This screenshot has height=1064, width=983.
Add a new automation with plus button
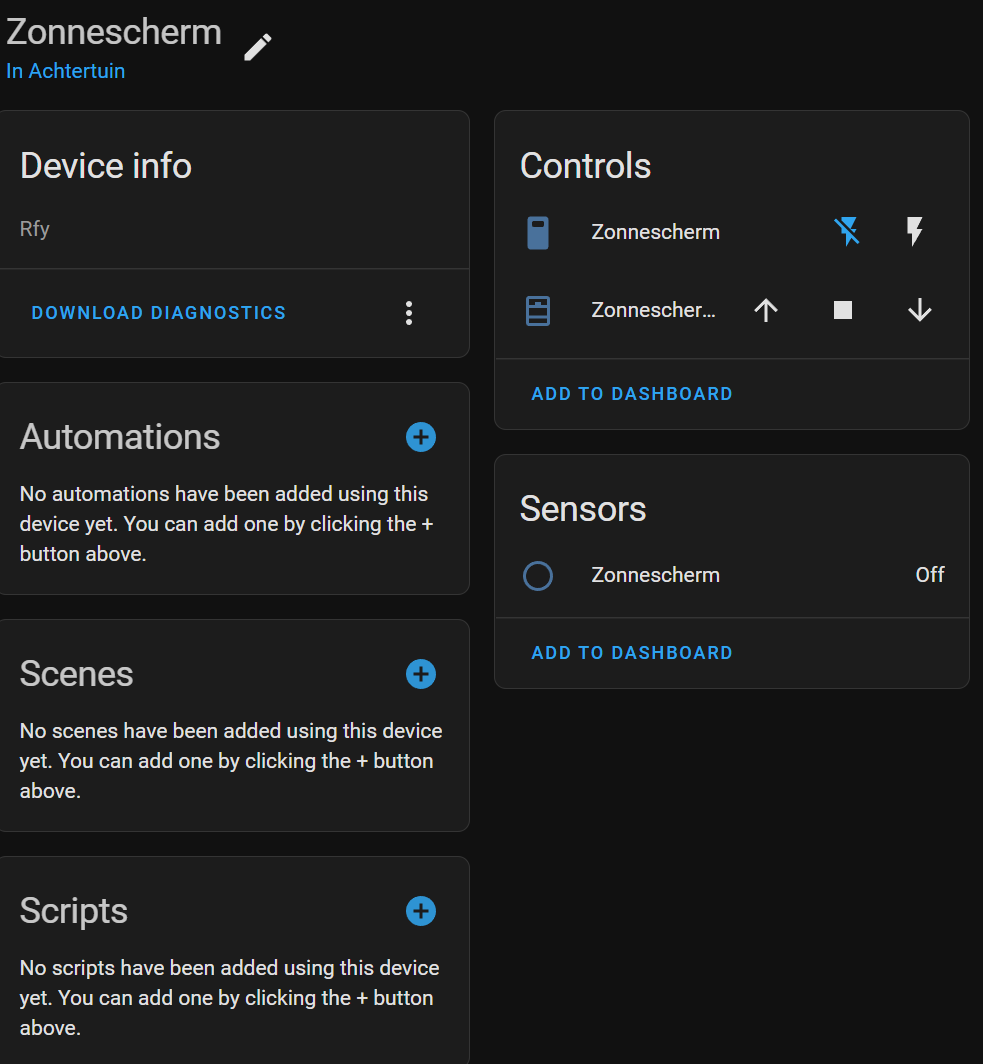(x=421, y=437)
